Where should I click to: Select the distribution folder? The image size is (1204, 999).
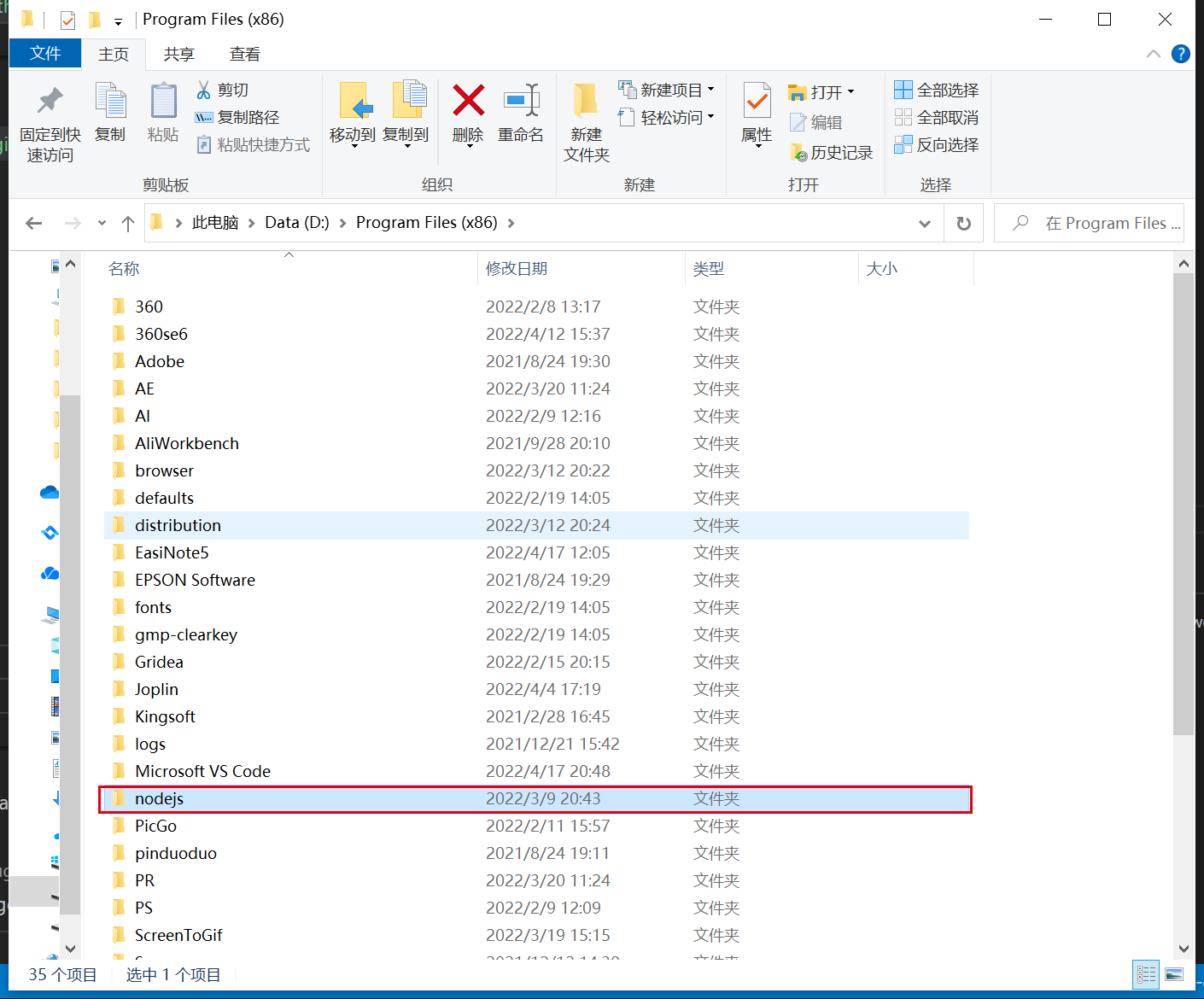[x=535, y=525]
